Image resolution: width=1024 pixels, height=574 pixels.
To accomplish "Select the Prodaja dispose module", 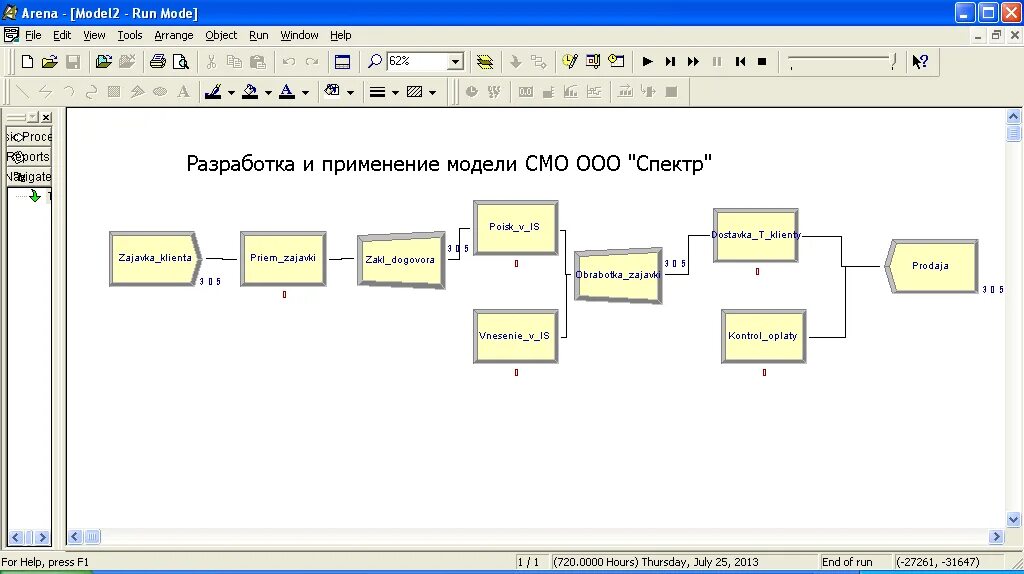I will pos(931,266).
